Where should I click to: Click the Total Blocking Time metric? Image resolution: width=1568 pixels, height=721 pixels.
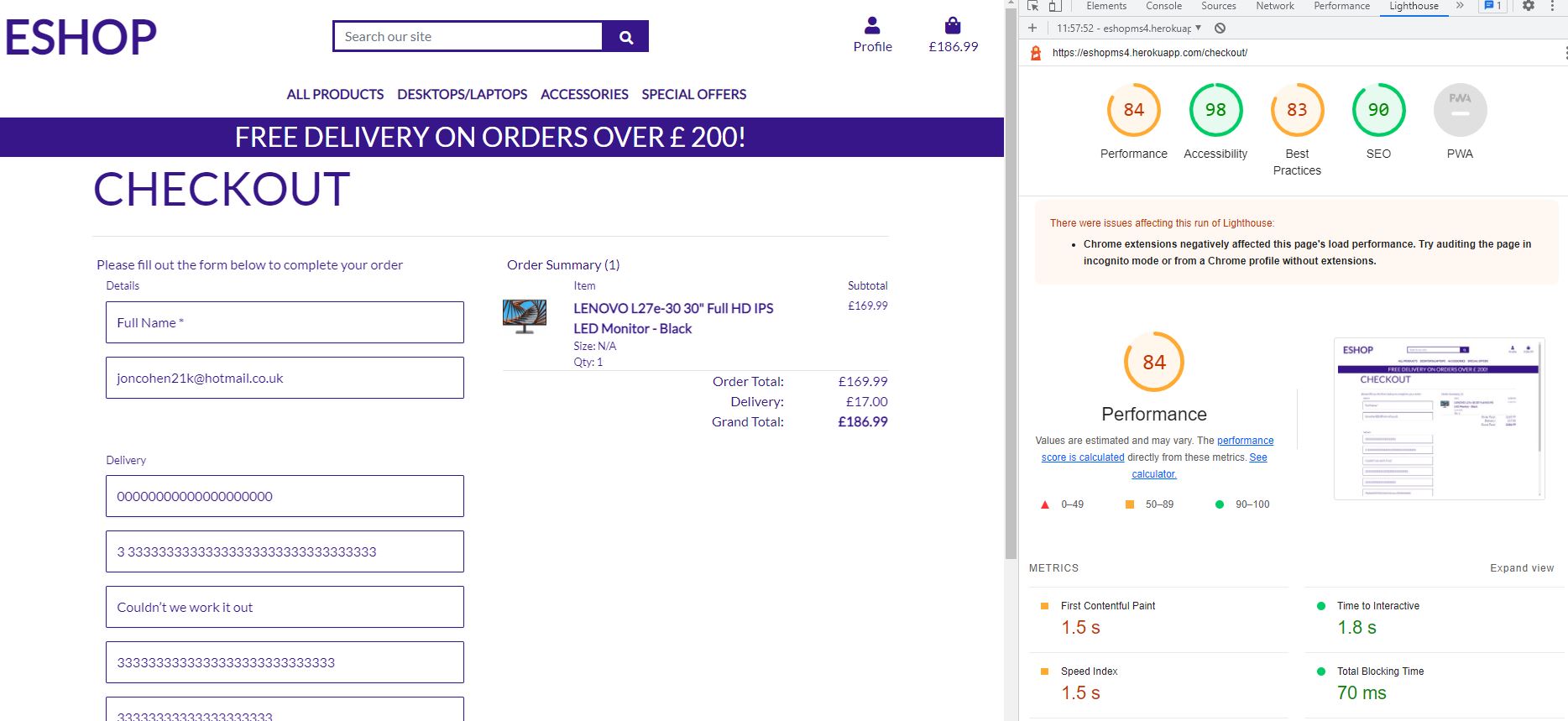pyautogui.click(x=1435, y=685)
